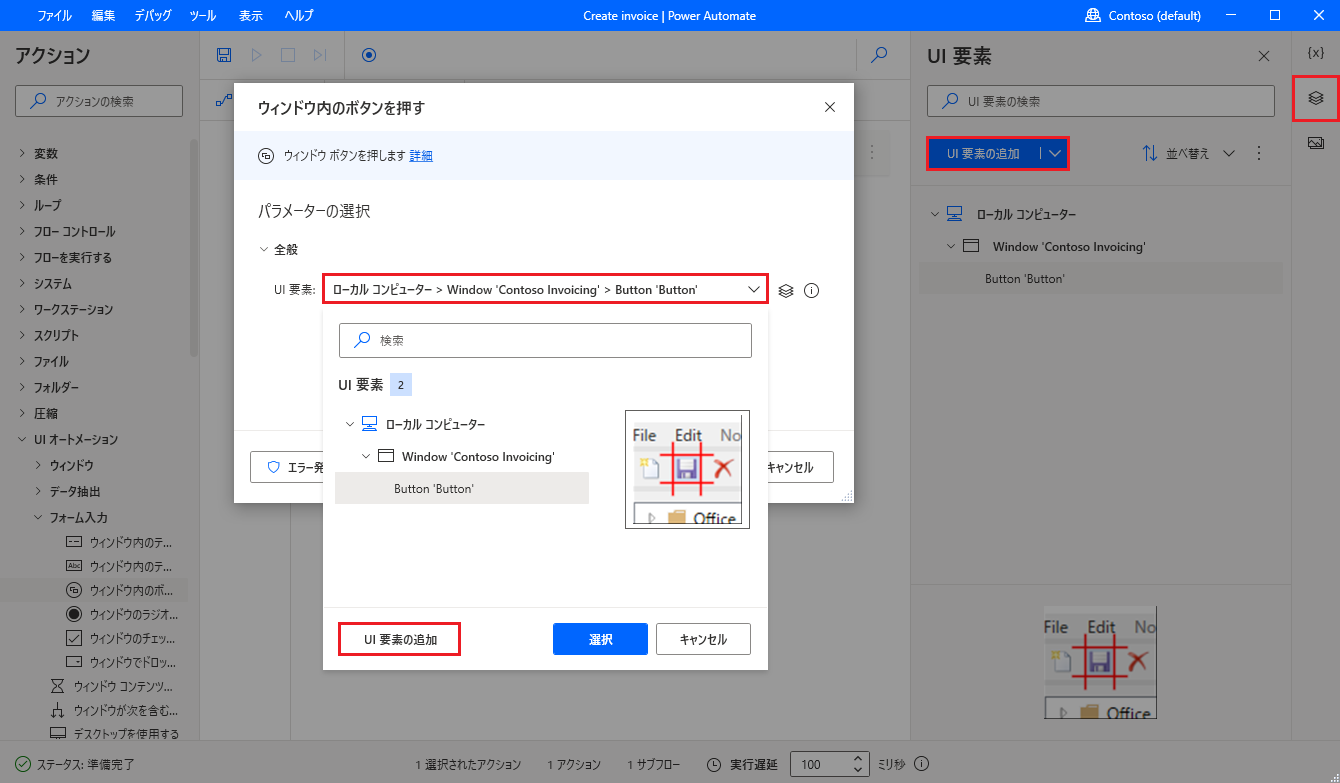Open the 表示 menu
Image resolution: width=1340 pixels, height=783 pixels.
click(251, 15)
